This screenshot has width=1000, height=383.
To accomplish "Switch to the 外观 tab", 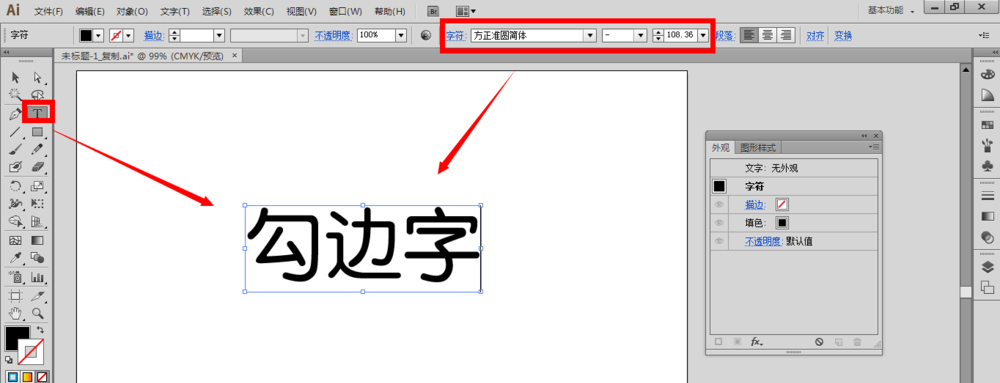I will click(x=721, y=148).
